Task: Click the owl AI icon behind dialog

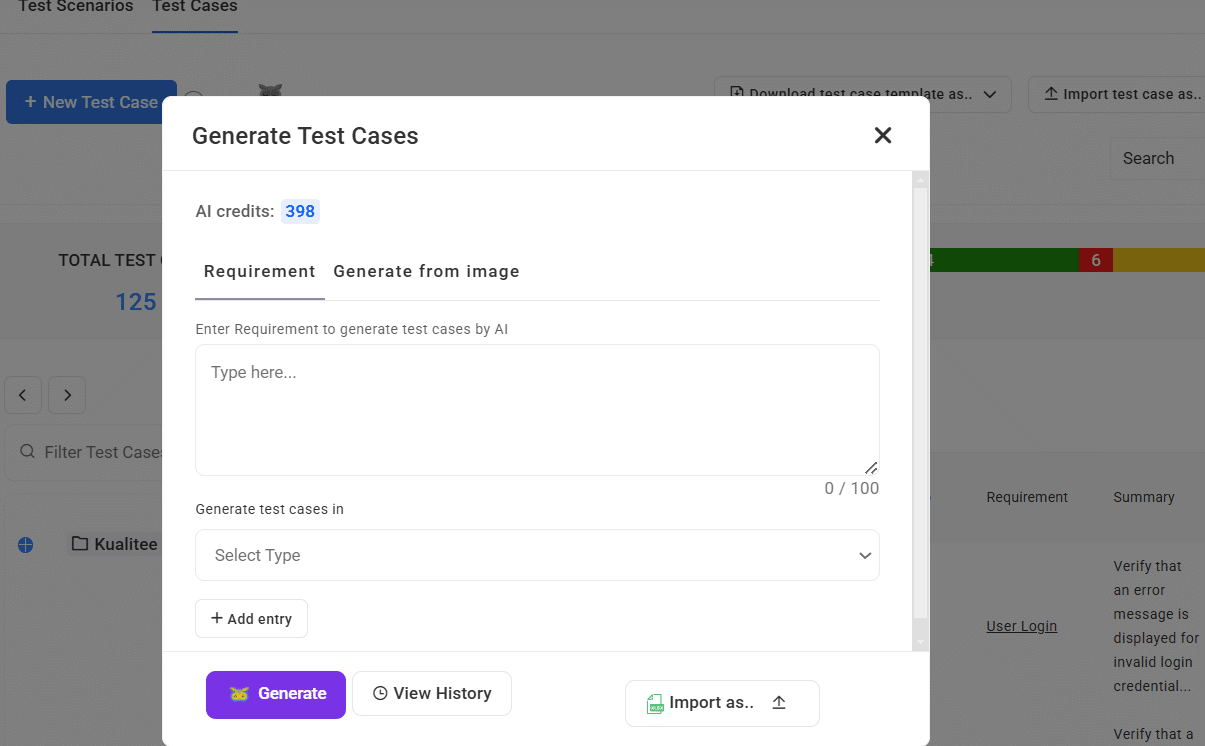Action: (x=270, y=91)
